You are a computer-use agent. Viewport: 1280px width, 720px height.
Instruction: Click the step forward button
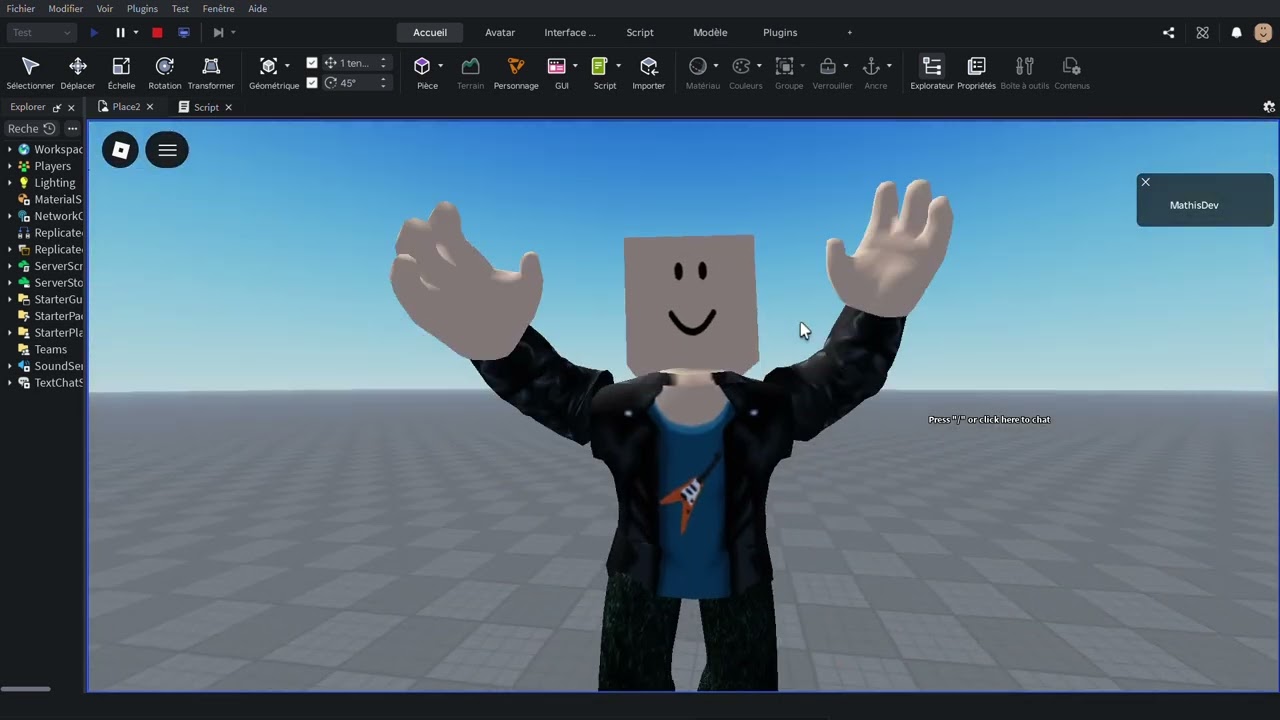tap(218, 32)
